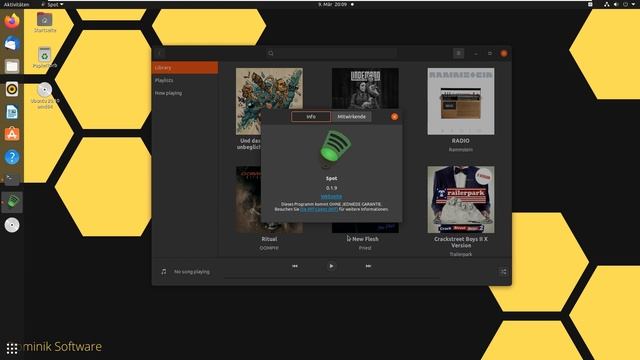Select the Spot version number 0.1.9
The width and height of the screenshot is (640, 360).
pyautogui.click(x=331, y=188)
